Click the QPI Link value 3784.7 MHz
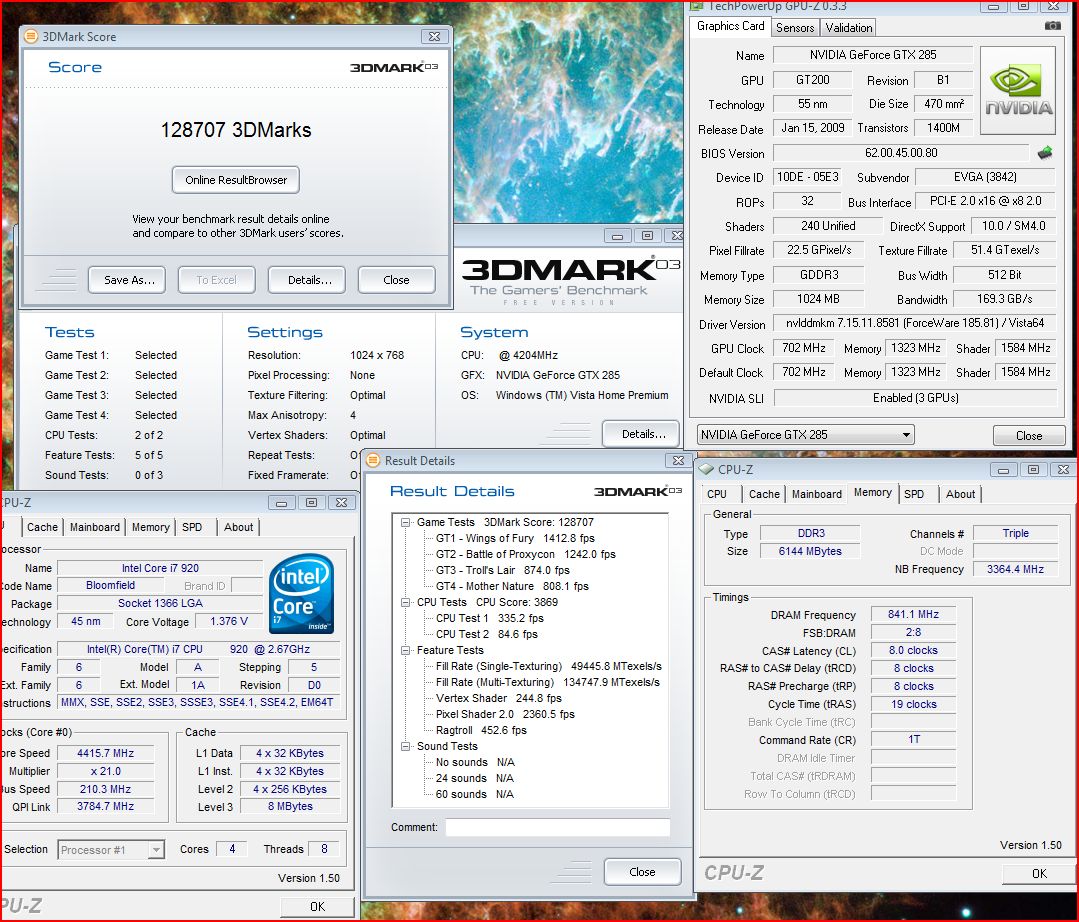1079x922 pixels. 105,806
